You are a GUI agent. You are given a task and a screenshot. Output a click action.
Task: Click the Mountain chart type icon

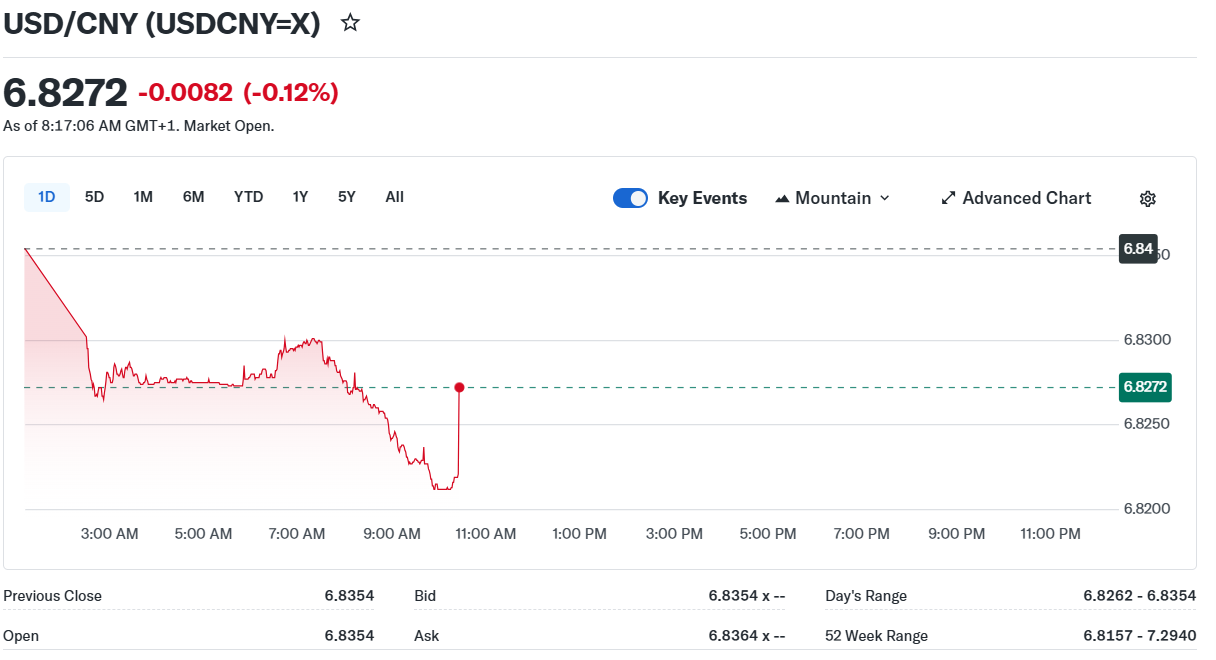click(x=782, y=198)
